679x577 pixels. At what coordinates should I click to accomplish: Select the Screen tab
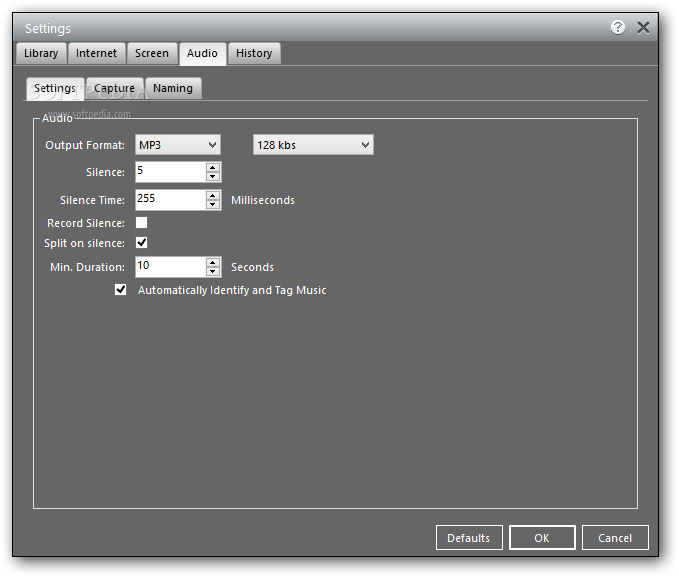(x=152, y=53)
